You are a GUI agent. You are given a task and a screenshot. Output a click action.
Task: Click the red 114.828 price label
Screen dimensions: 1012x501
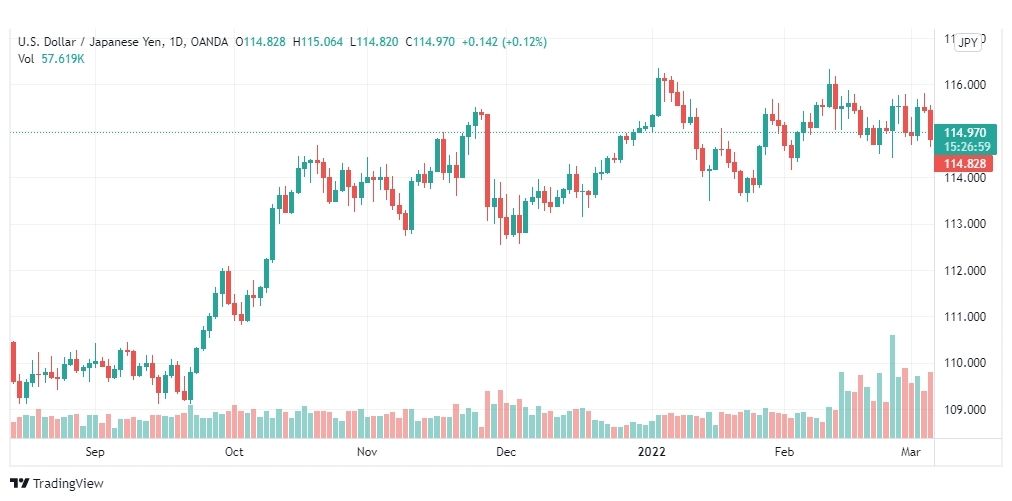[x=962, y=164]
